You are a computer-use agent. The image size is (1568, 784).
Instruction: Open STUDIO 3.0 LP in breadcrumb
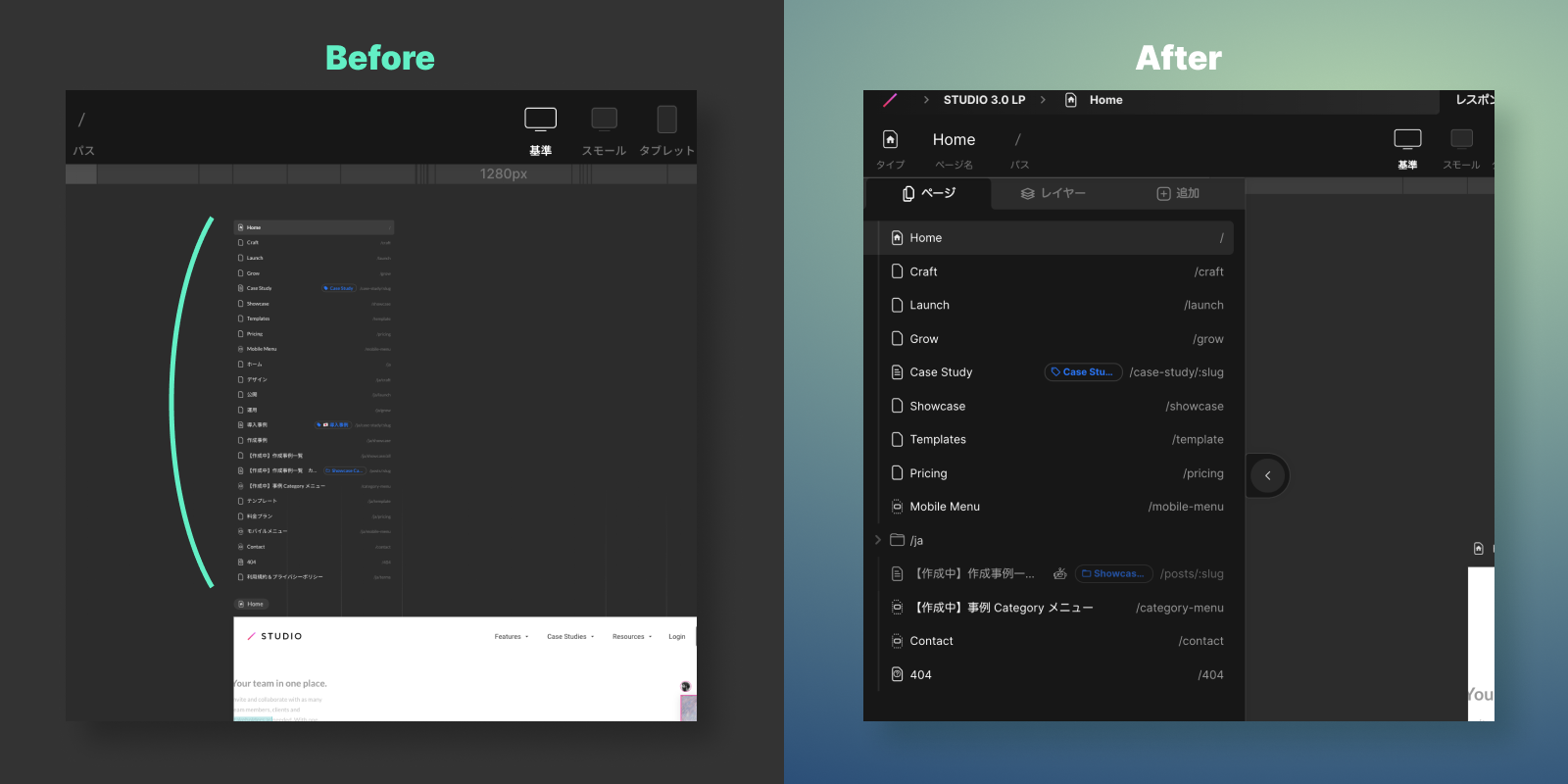(984, 100)
